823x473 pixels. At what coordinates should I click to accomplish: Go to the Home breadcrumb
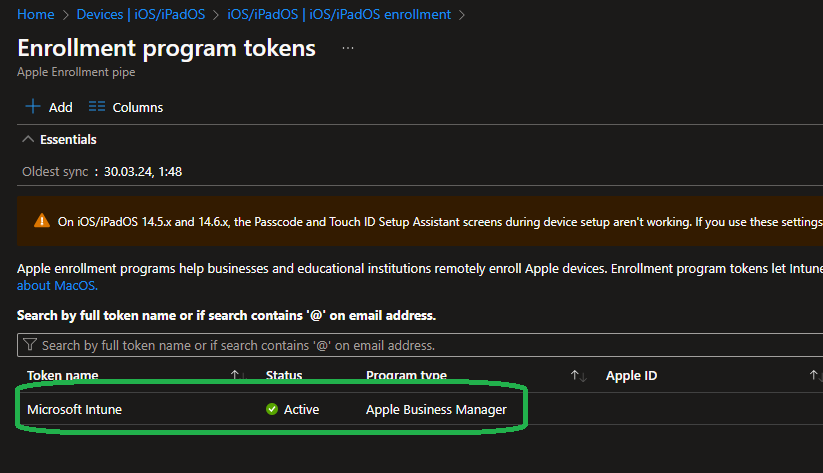[x=36, y=14]
